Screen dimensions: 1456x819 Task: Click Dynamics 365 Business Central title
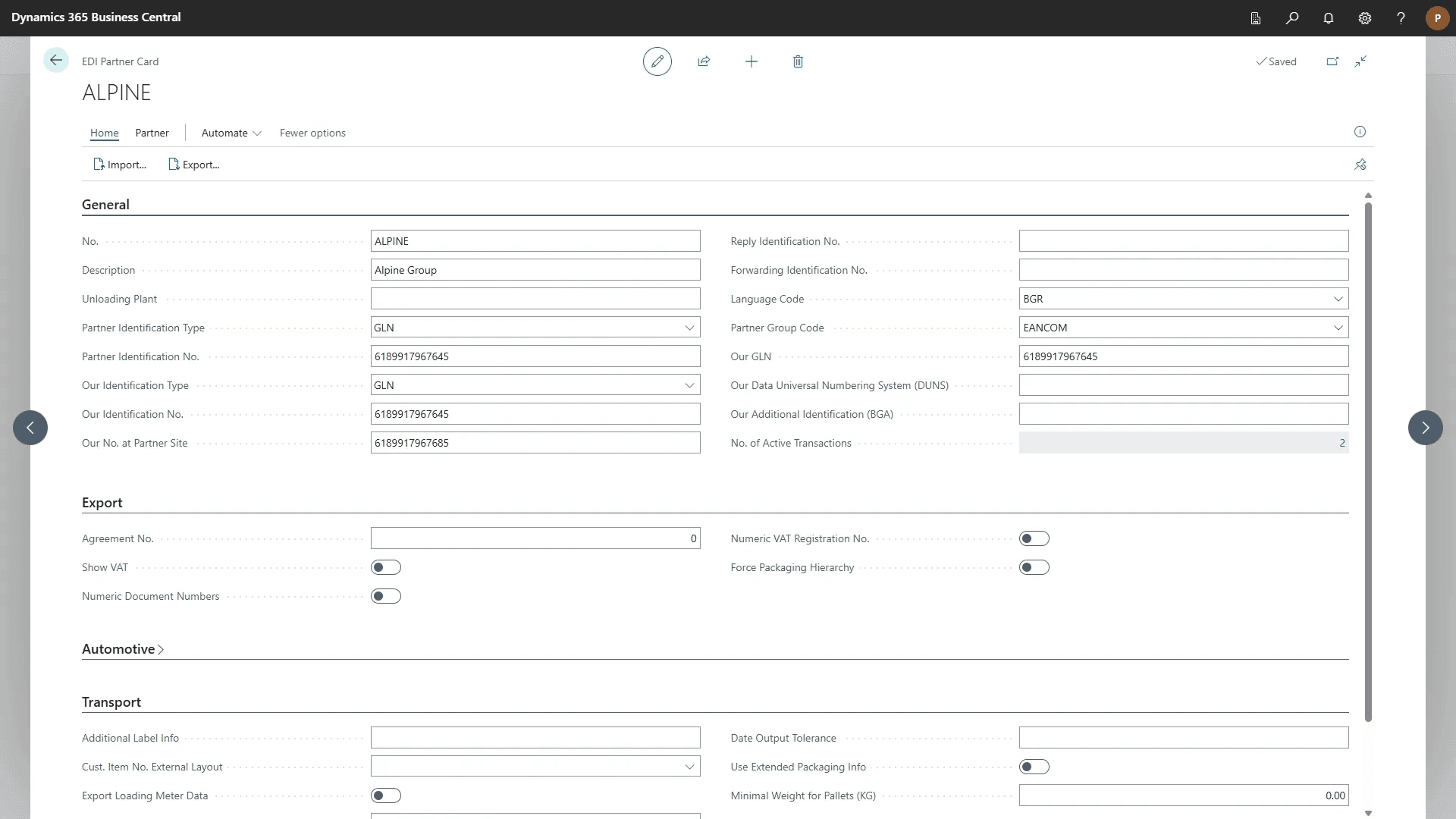click(x=96, y=17)
